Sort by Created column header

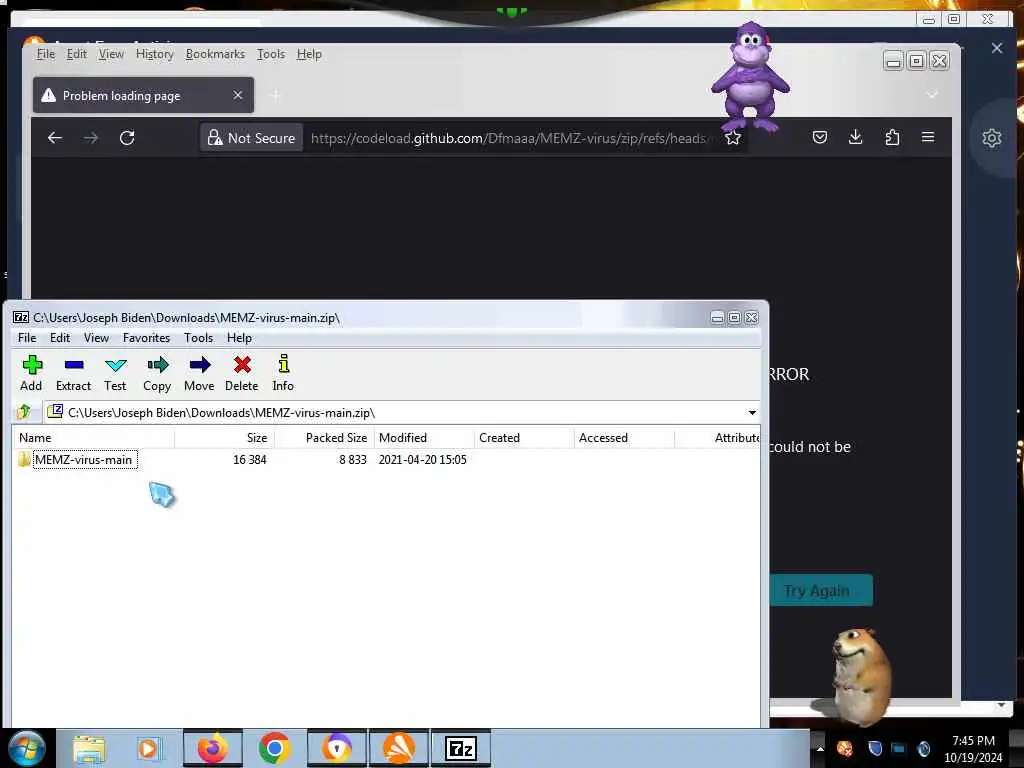[524, 438]
